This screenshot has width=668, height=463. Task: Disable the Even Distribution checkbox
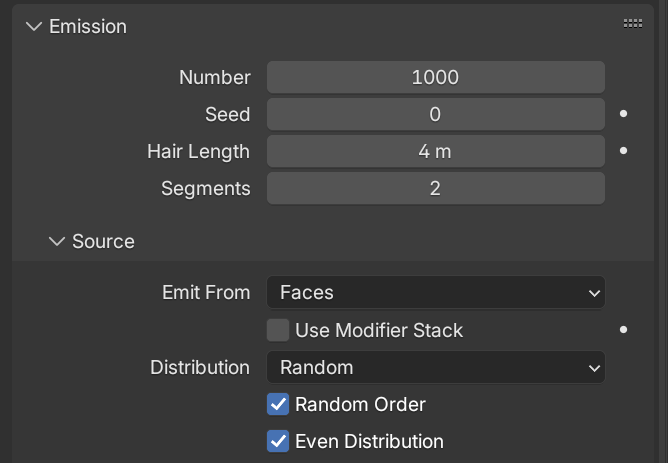coord(278,441)
